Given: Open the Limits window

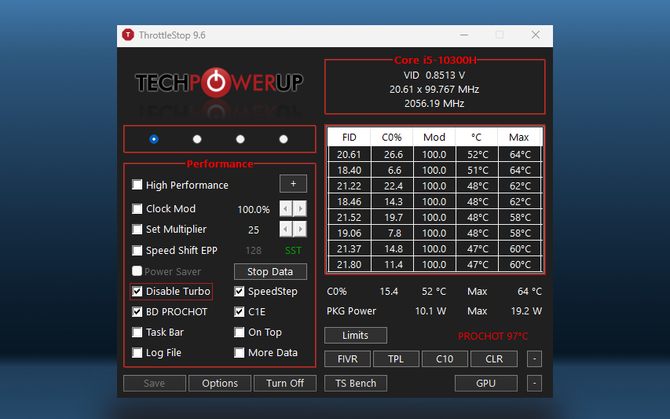Looking at the screenshot, I should [356, 336].
